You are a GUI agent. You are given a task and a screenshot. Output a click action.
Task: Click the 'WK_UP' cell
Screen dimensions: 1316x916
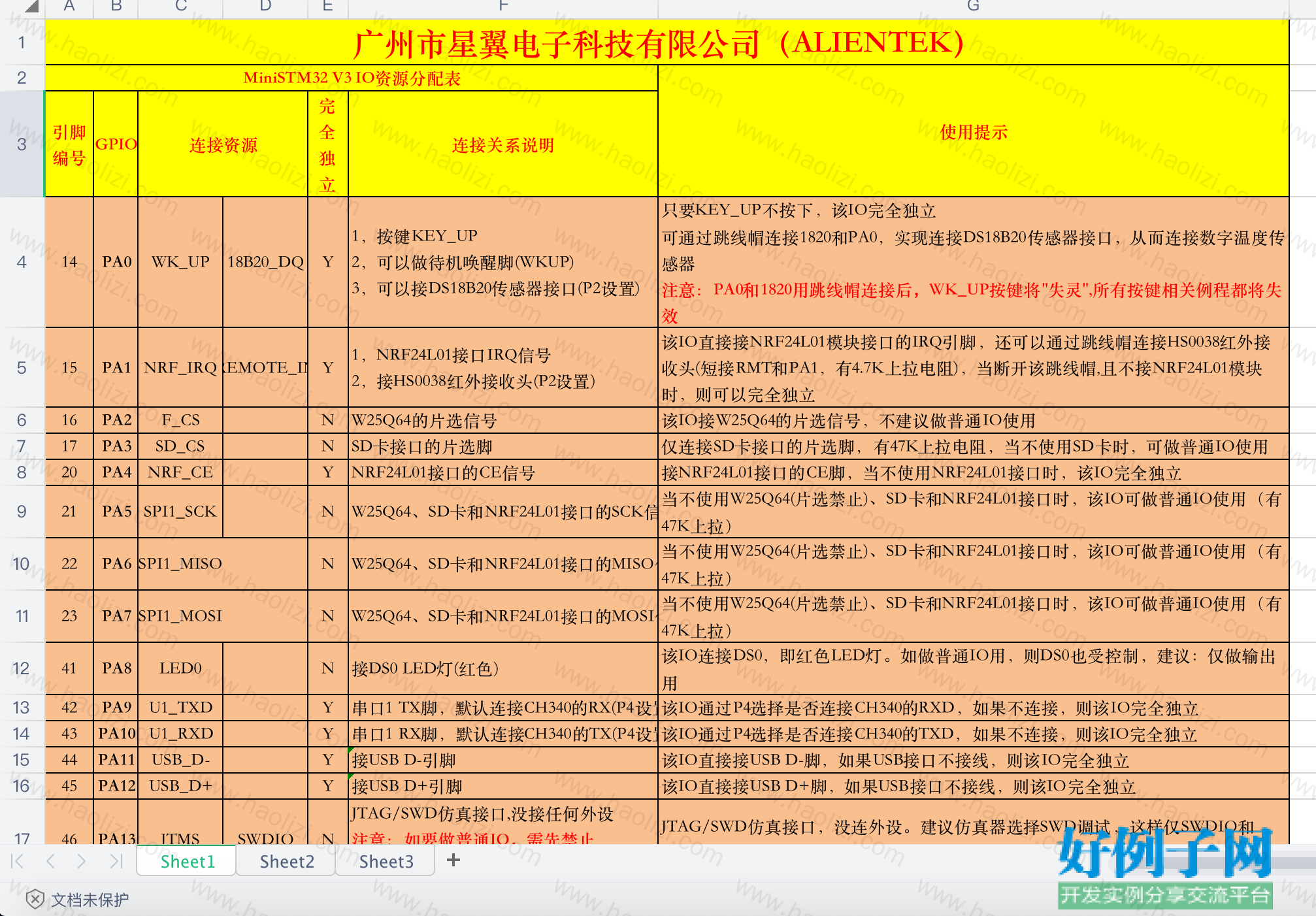pos(181,262)
